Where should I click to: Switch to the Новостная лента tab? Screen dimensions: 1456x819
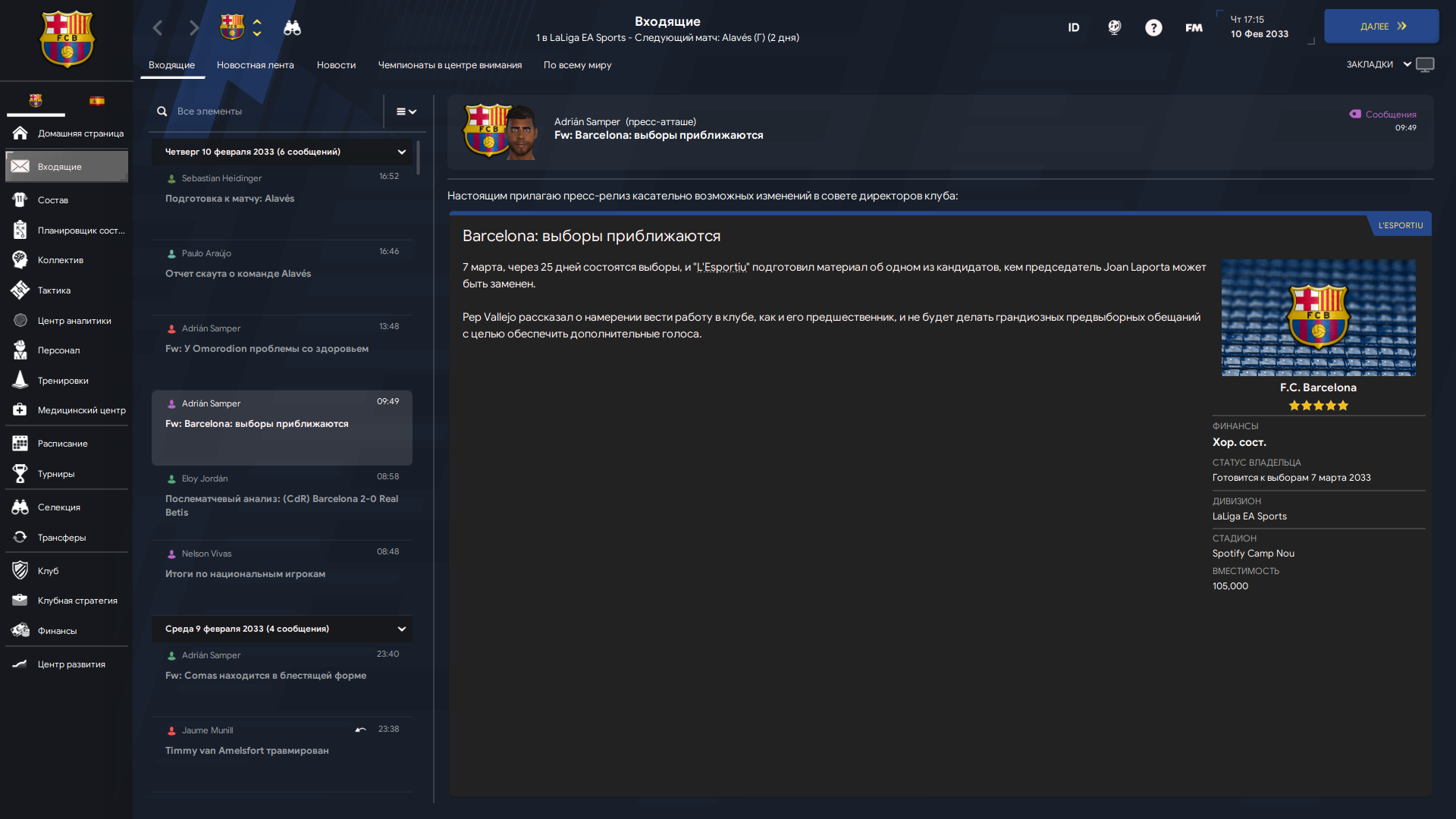[x=255, y=65]
